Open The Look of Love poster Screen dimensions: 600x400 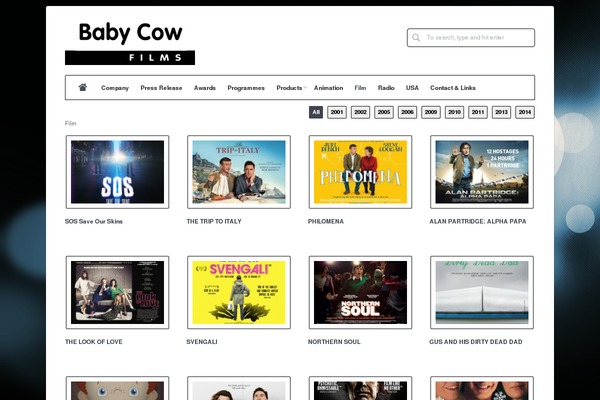(x=117, y=292)
